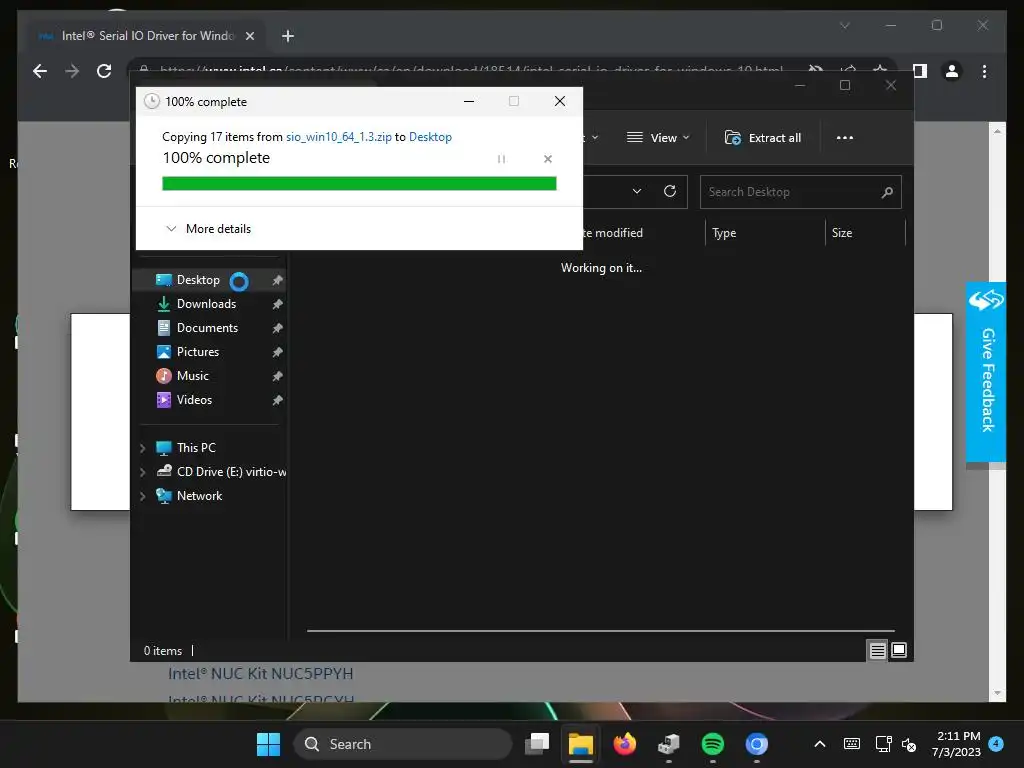Show hidden system tray icons
This screenshot has width=1024, height=768.
[x=820, y=744]
